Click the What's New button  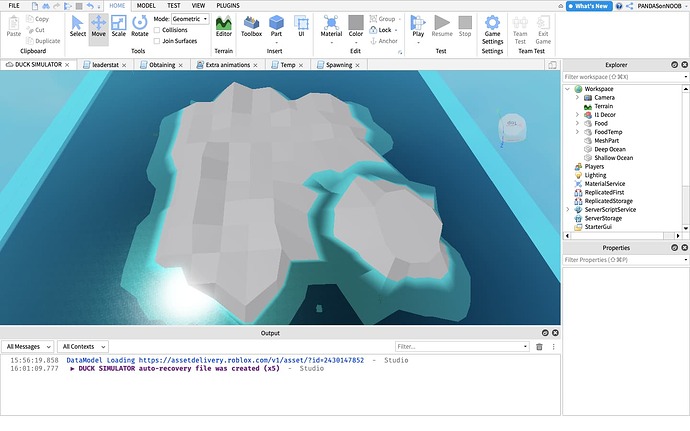[x=589, y=6]
